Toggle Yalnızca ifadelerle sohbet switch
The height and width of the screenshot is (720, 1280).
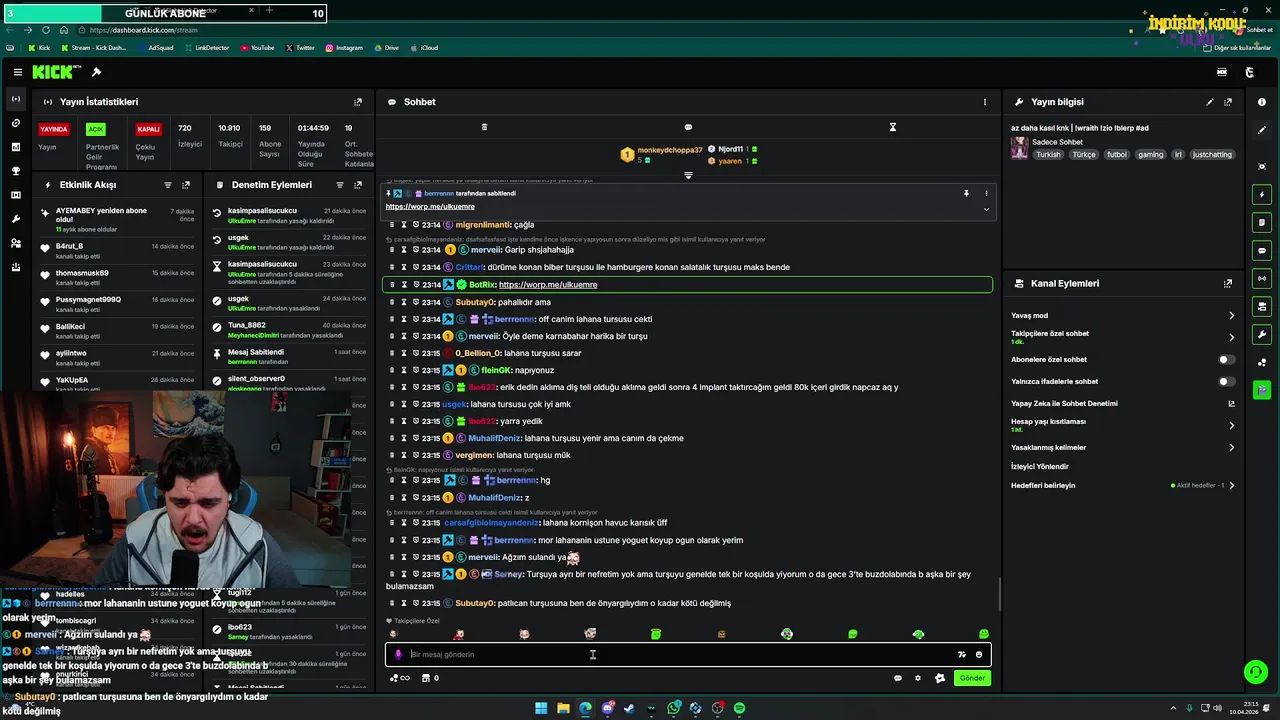pyautogui.click(x=1226, y=381)
